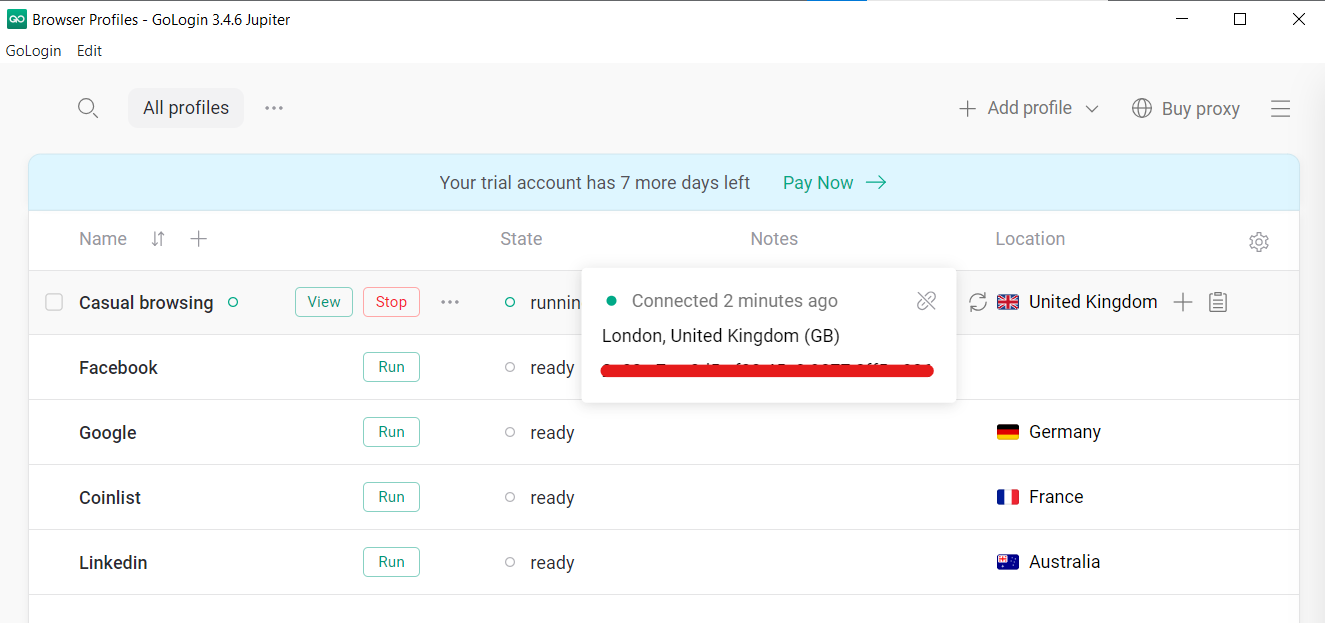Open three-dot menu next to All profiles

(x=274, y=108)
